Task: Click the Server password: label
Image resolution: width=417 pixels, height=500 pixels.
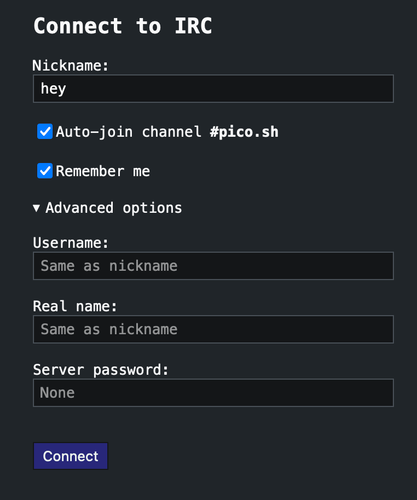Action: click(x=101, y=370)
